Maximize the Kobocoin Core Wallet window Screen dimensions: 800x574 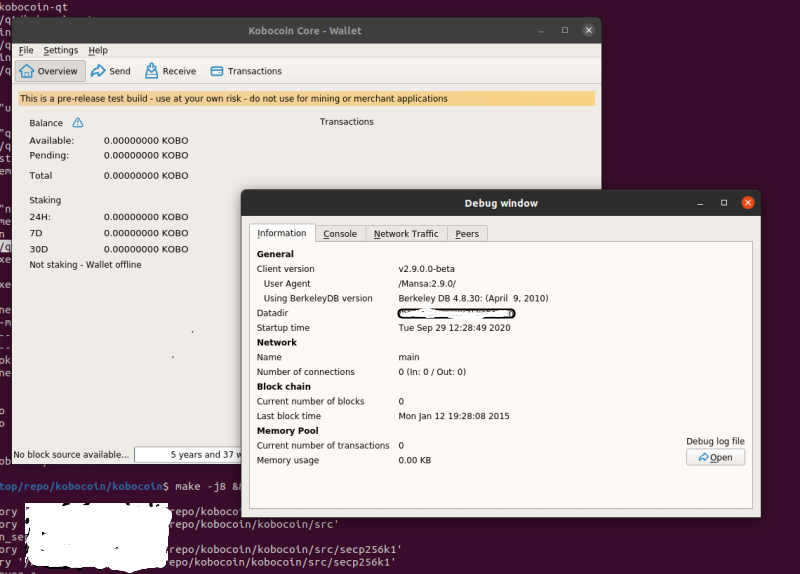pos(565,30)
